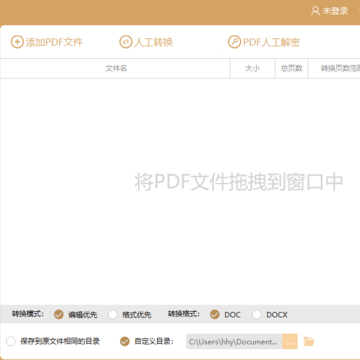Viewport: 360px width, 360px height.
Task: Click the PDF人工解密 button label
Action: 271,42
